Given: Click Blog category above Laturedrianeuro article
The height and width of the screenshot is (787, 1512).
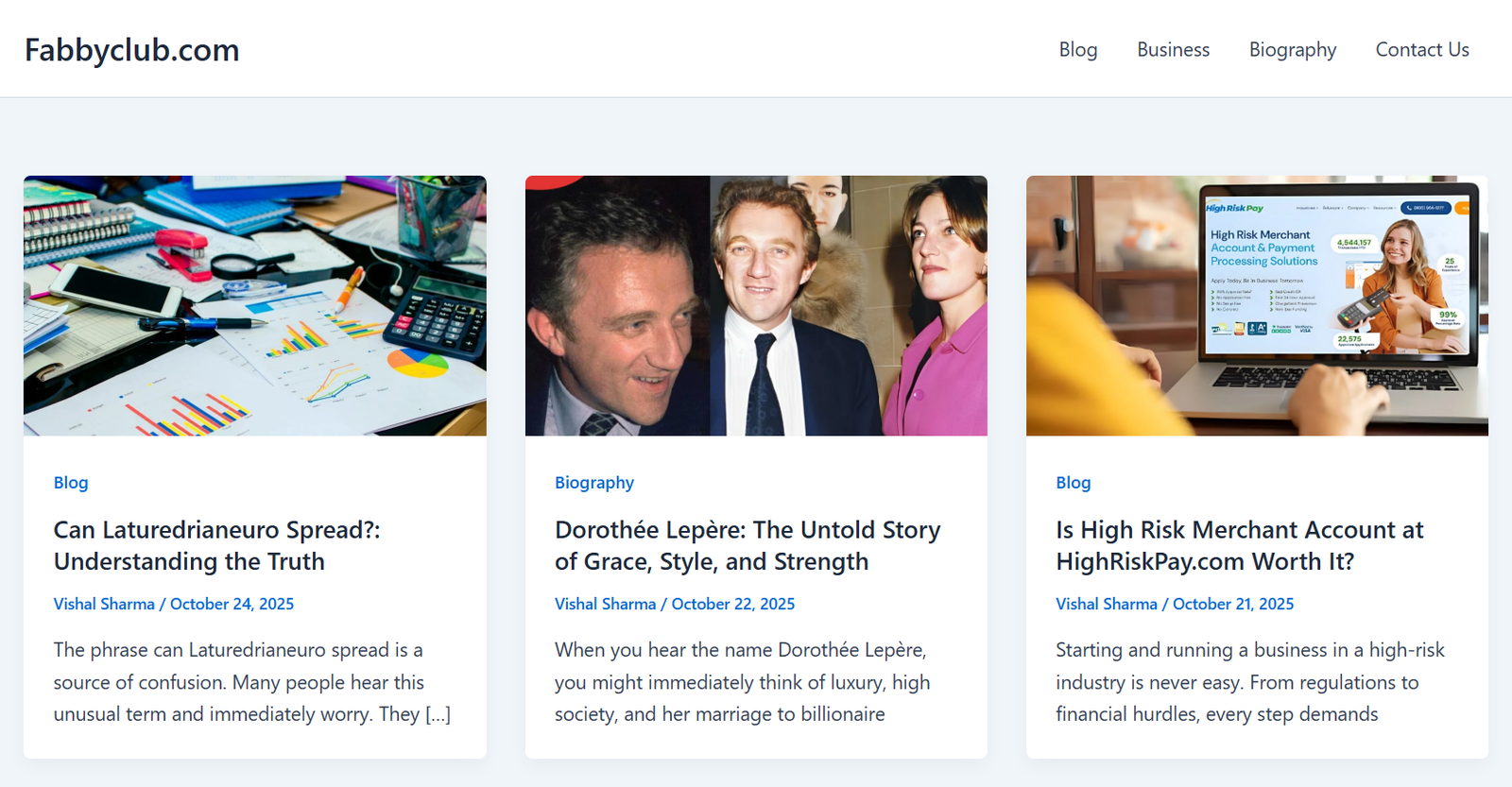Looking at the screenshot, I should pyautogui.click(x=71, y=483).
